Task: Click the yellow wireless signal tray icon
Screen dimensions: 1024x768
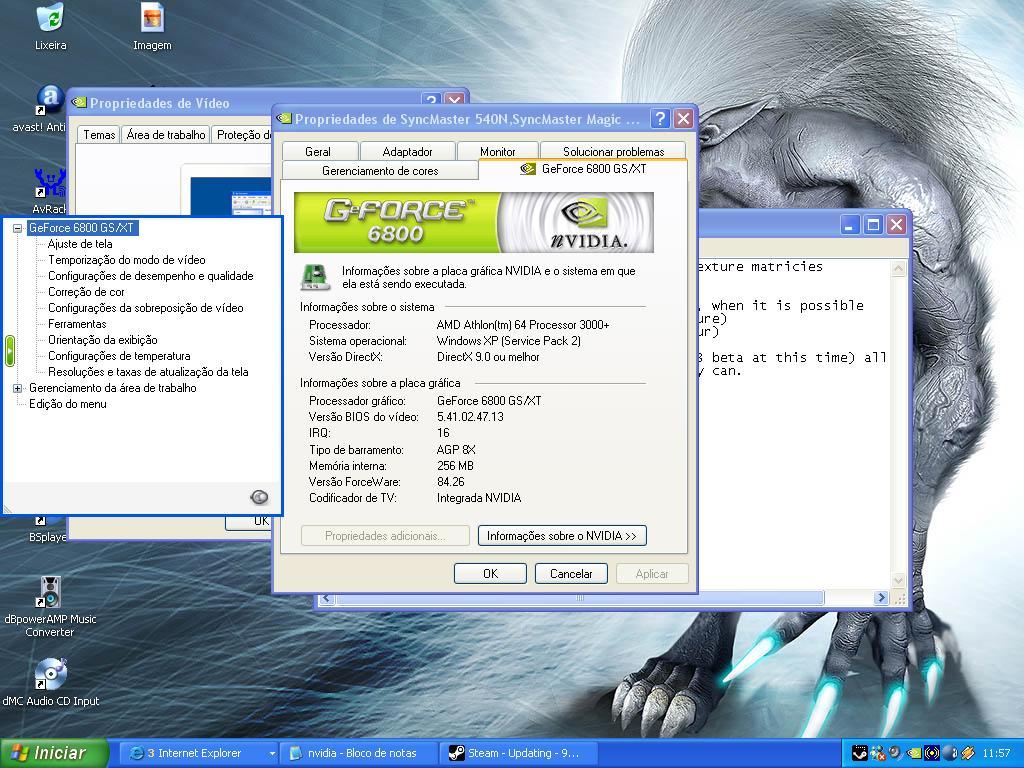Action: [932, 753]
